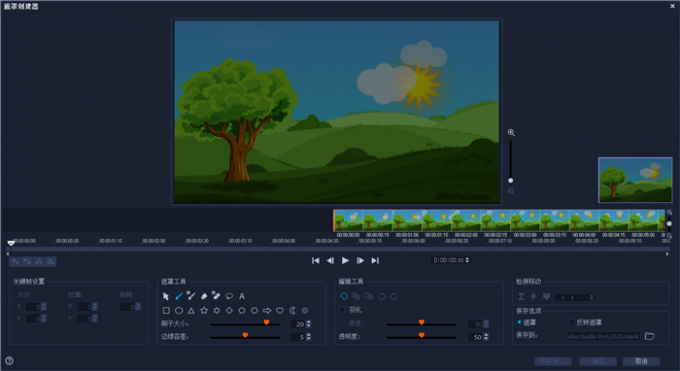Select the 遮罩 radio button

point(519,322)
